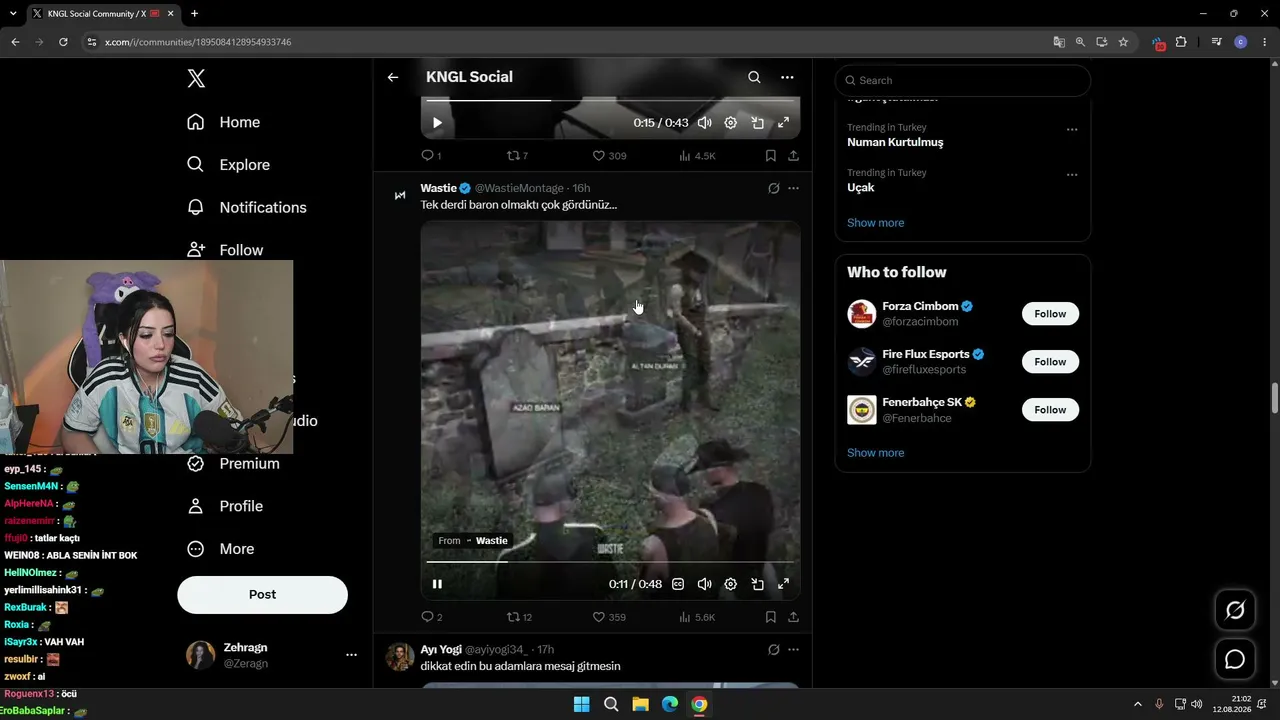Open Grok actions on Ayı Yogi's post

pyautogui.click(x=773, y=650)
